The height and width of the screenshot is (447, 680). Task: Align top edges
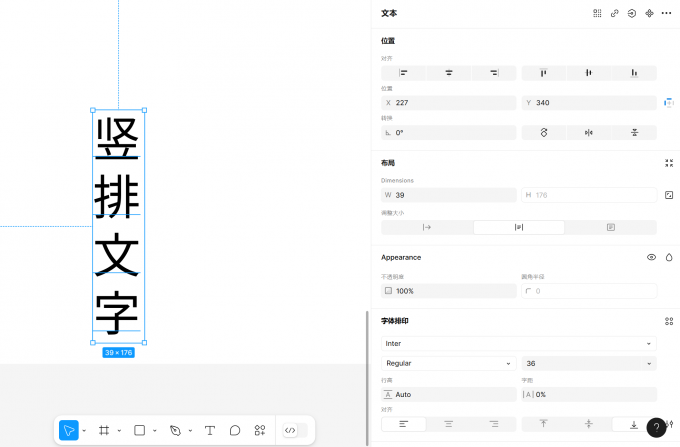click(x=543, y=73)
